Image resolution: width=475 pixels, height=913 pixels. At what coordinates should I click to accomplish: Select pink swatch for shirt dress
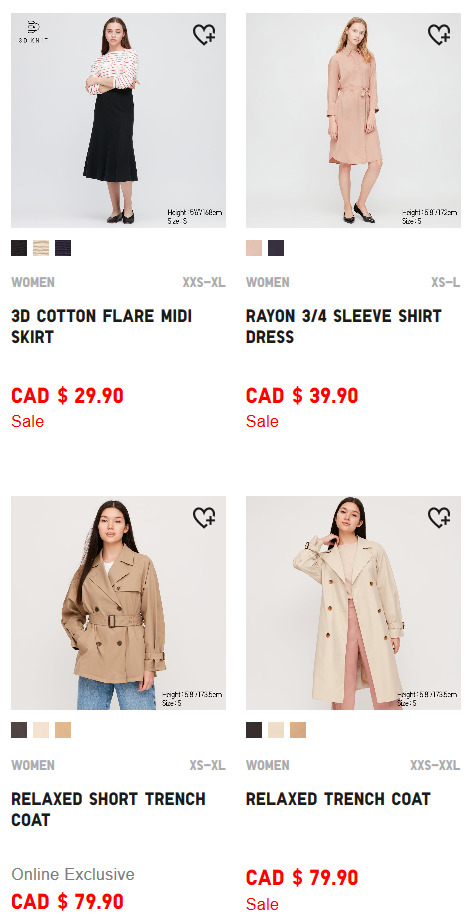[x=254, y=248]
